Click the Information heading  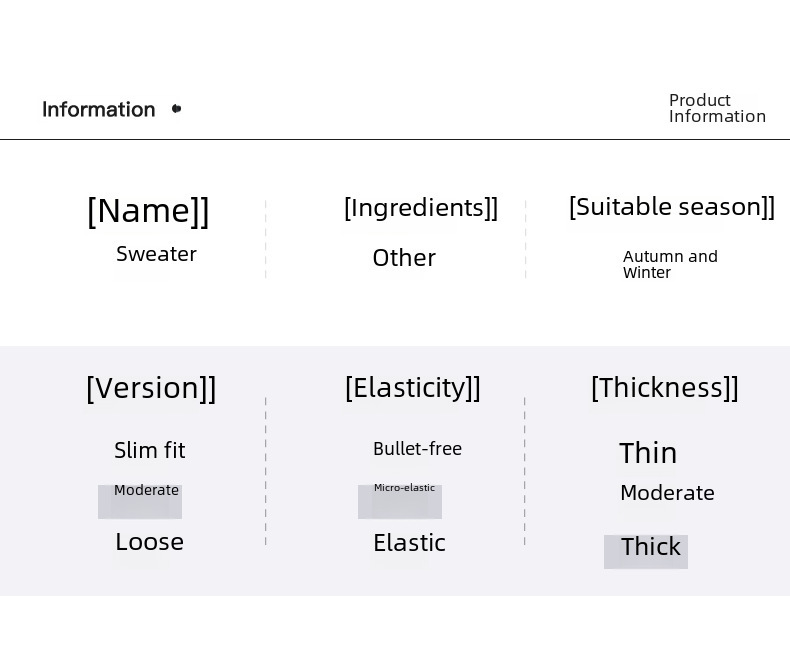pyautogui.click(x=99, y=109)
